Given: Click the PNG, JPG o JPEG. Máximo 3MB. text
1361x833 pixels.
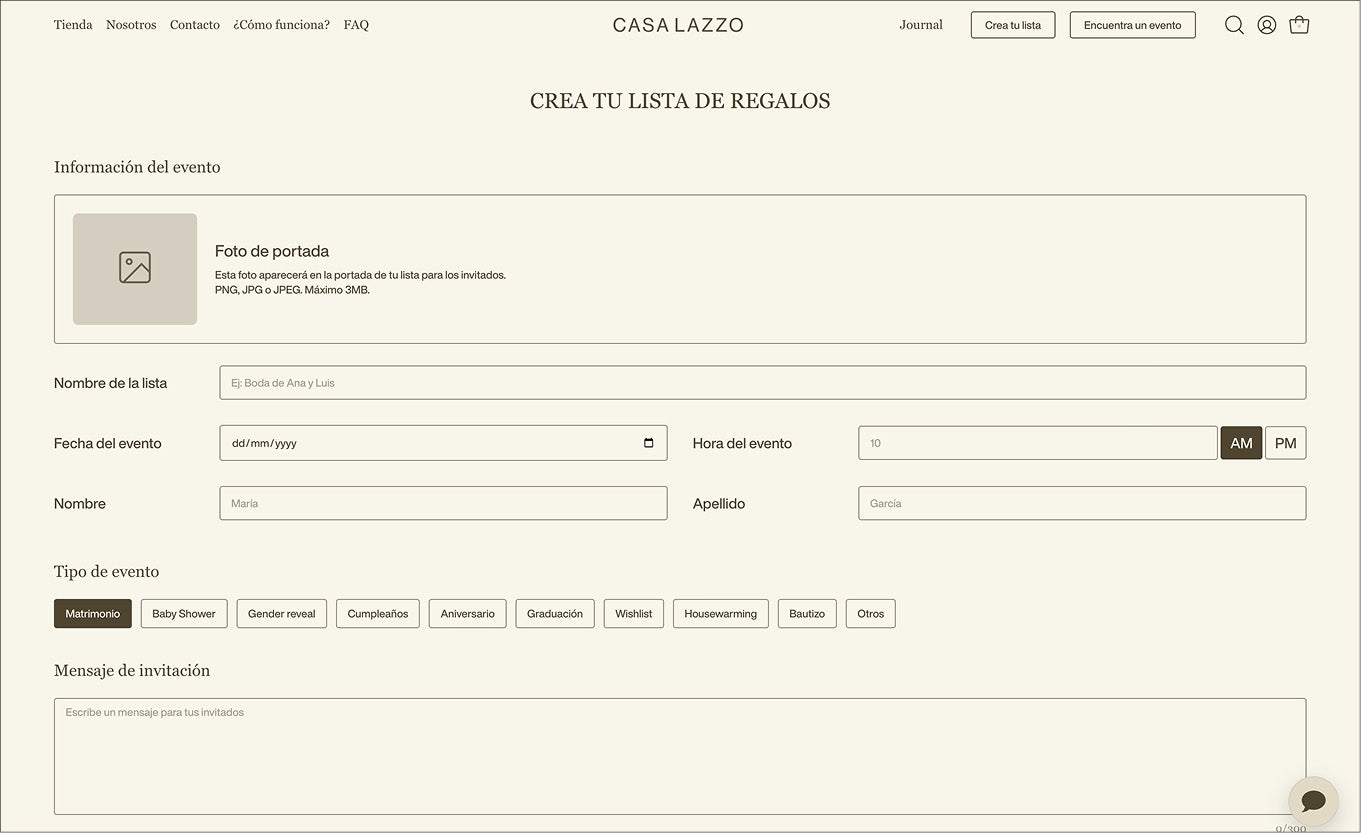Looking at the screenshot, I should [x=292, y=290].
